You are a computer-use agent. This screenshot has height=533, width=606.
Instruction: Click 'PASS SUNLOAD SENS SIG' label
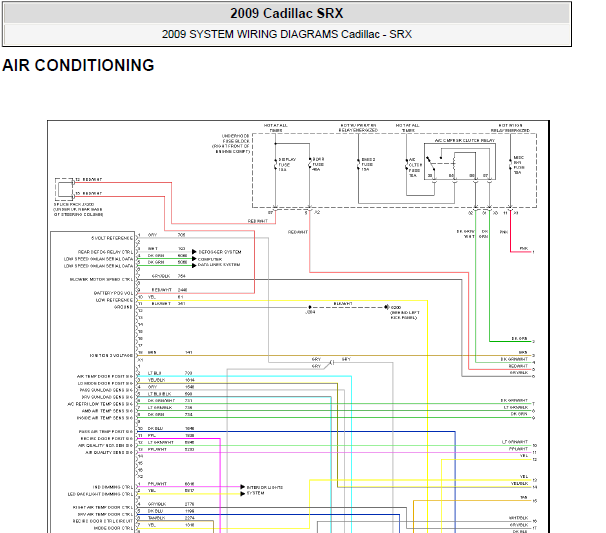pyautogui.click(x=106, y=390)
